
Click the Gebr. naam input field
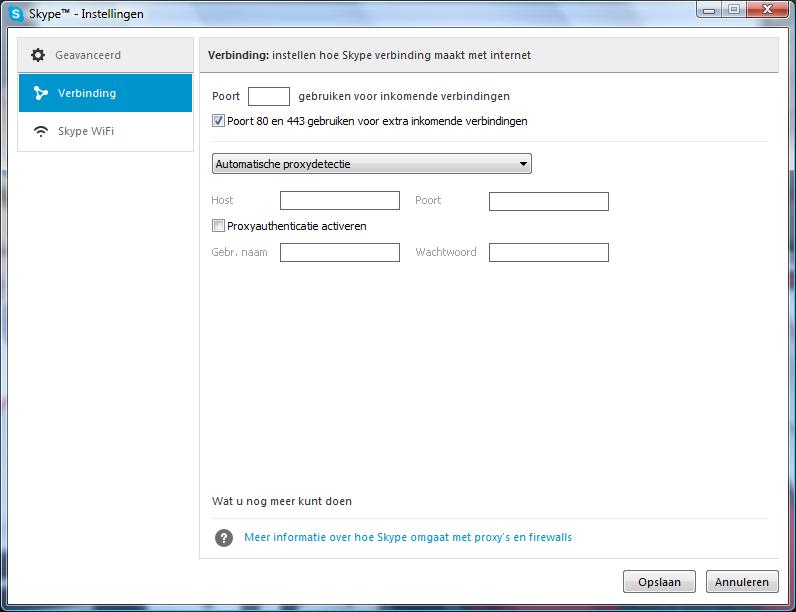pos(340,252)
